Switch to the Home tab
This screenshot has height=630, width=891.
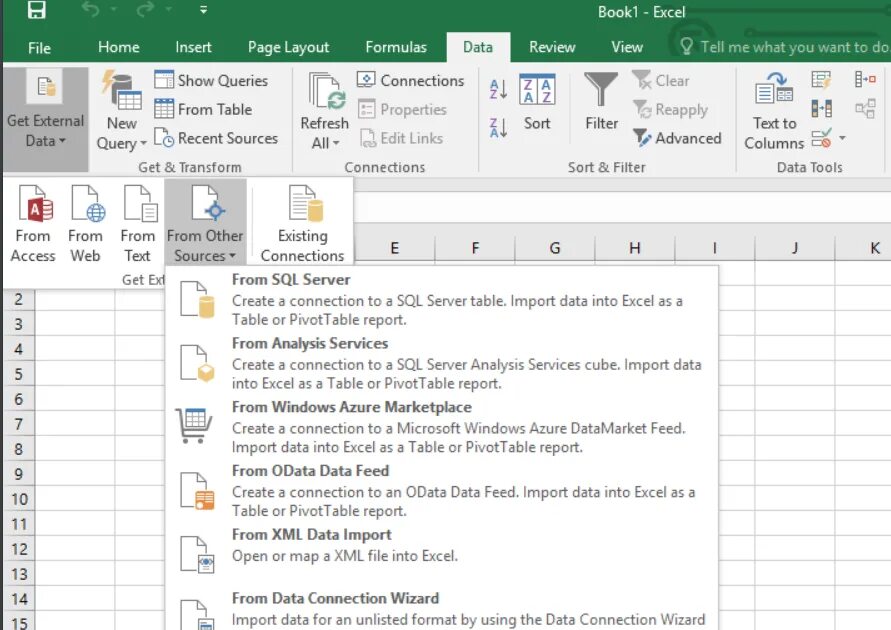(x=119, y=47)
